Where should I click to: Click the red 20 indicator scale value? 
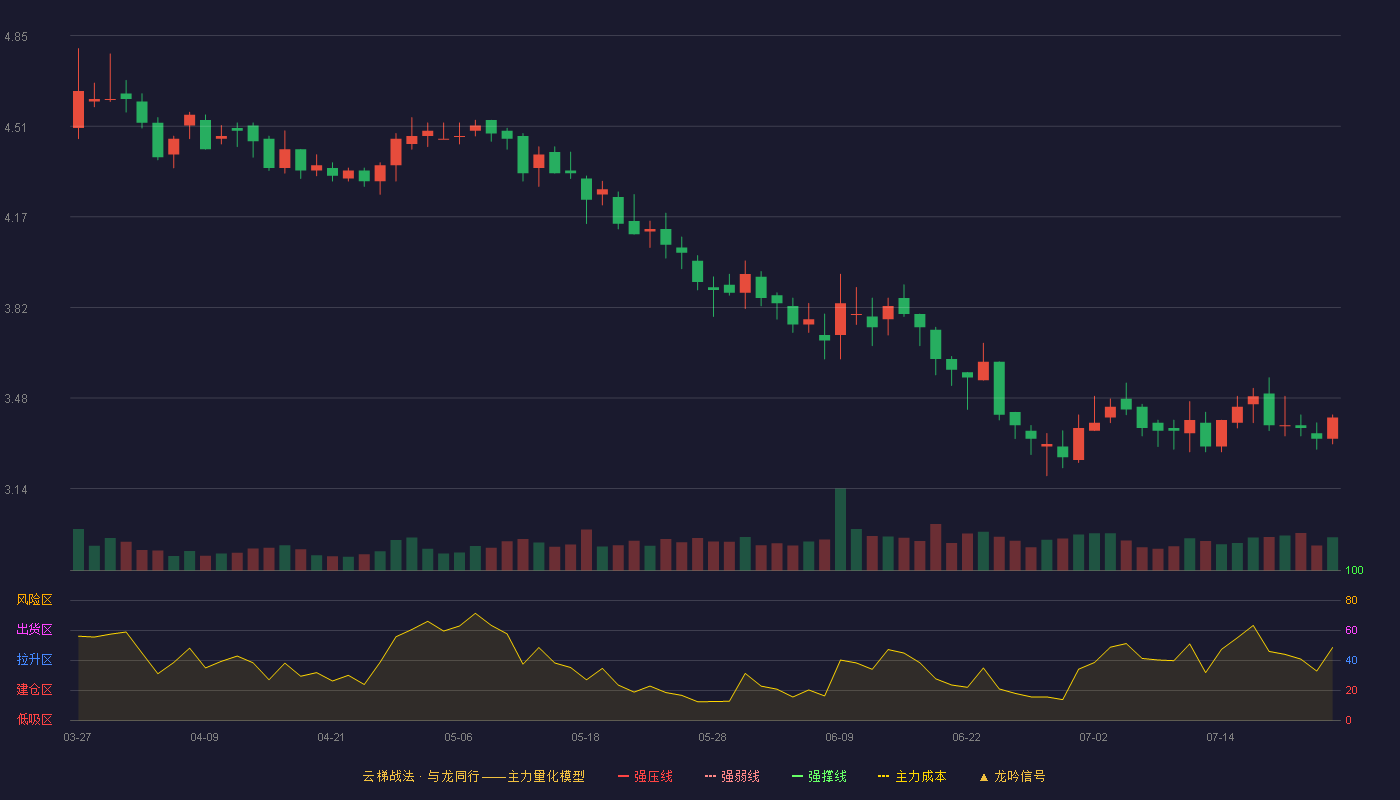pos(1351,690)
